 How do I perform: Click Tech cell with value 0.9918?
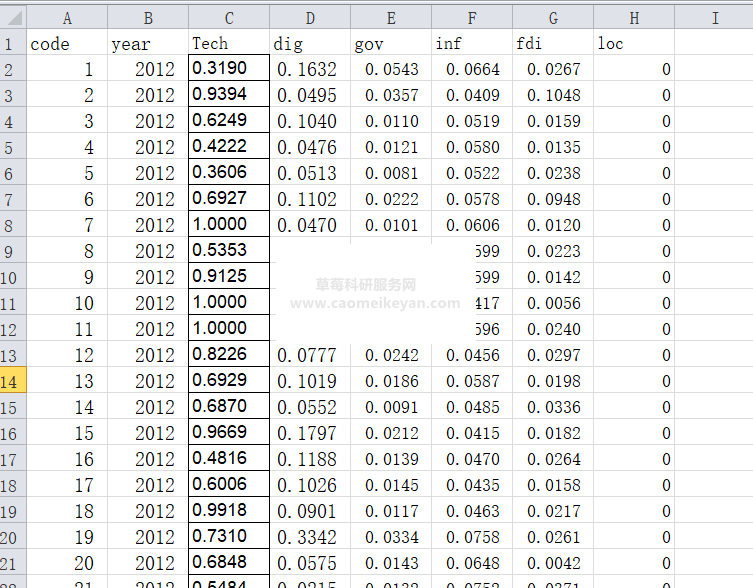point(229,511)
